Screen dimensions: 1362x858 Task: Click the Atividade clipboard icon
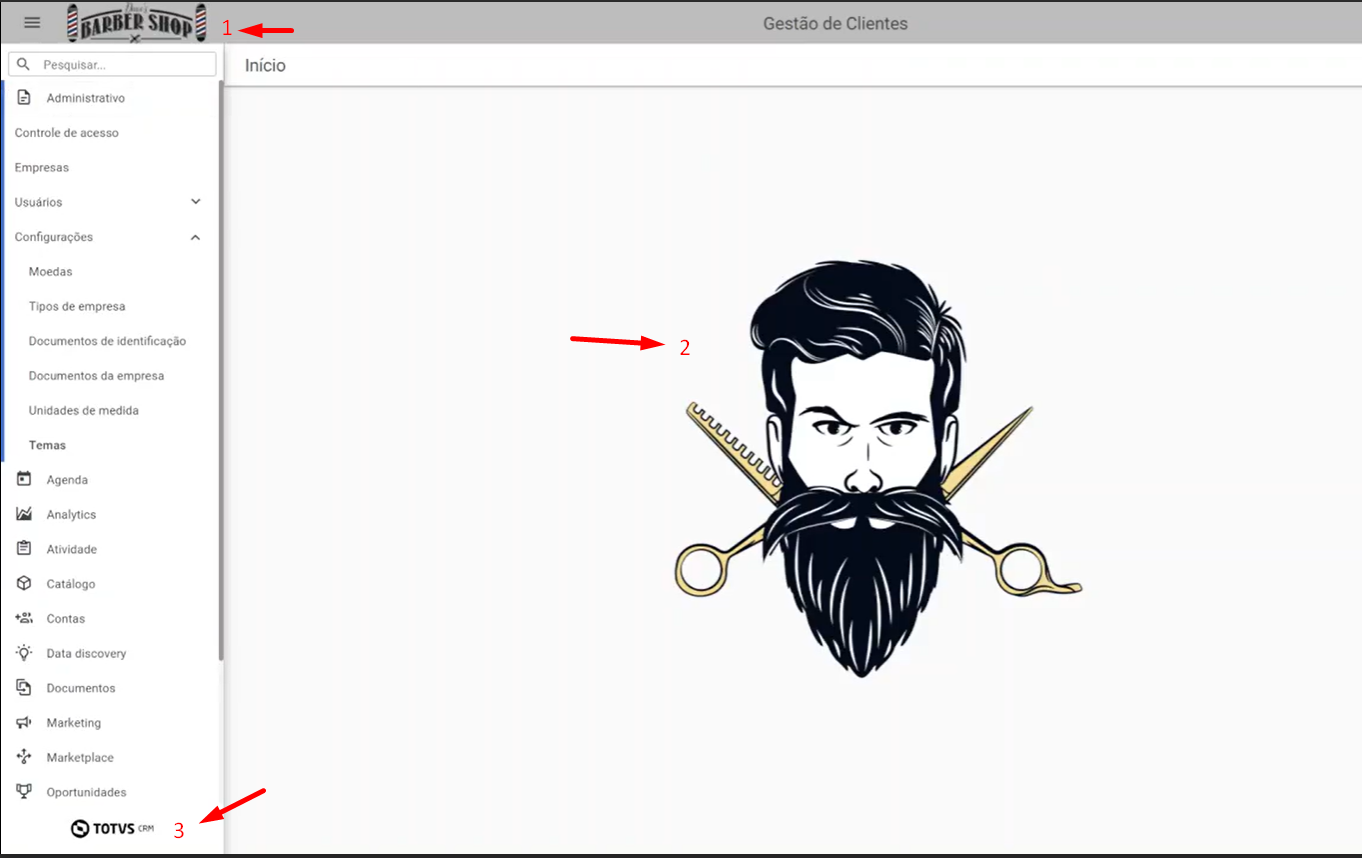point(24,549)
